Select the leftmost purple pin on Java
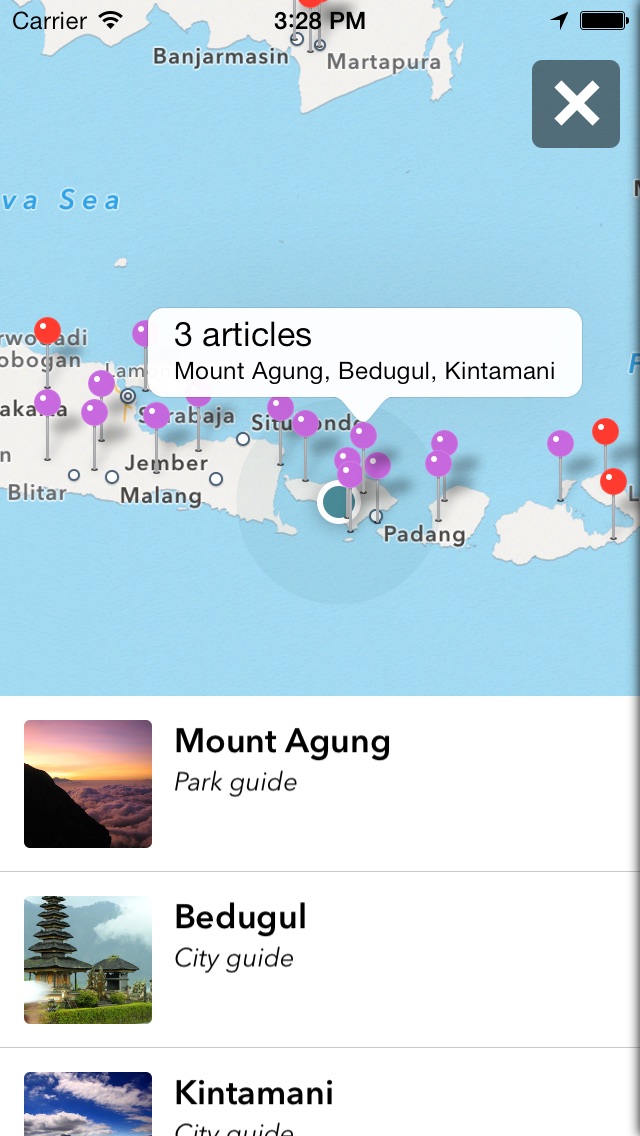This screenshot has height=1136, width=640. (47, 403)
